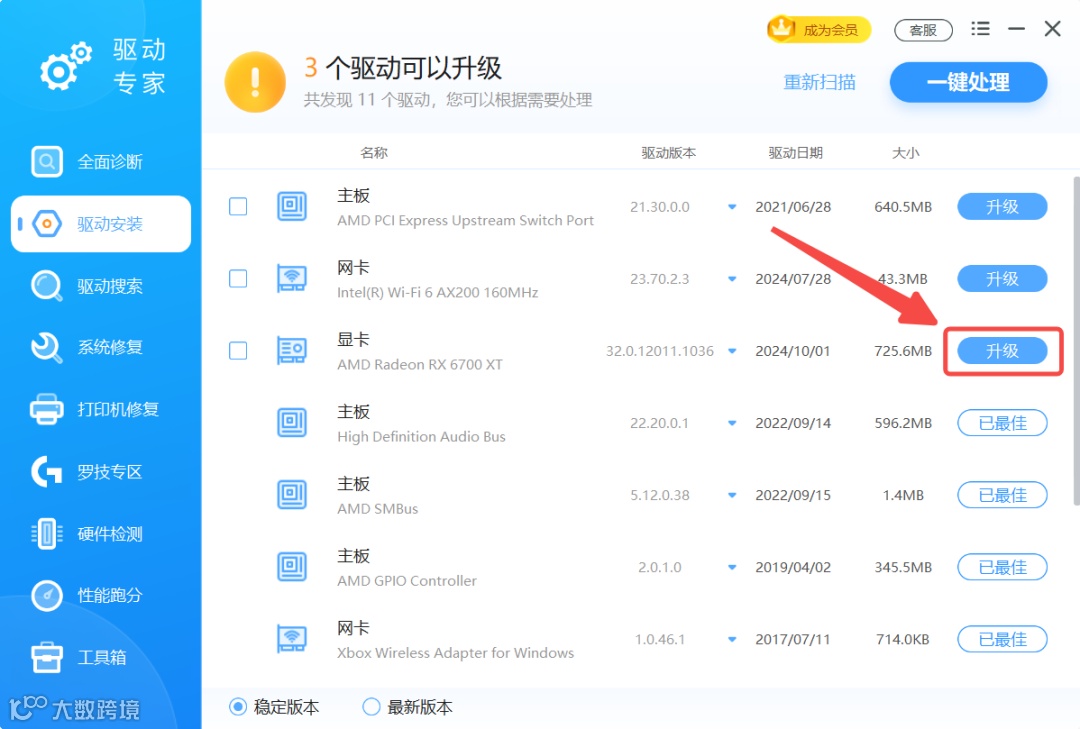Switch to 驱动搜索 section
This screenshot has height=729, width=1080.
click(x=101, y=286)
